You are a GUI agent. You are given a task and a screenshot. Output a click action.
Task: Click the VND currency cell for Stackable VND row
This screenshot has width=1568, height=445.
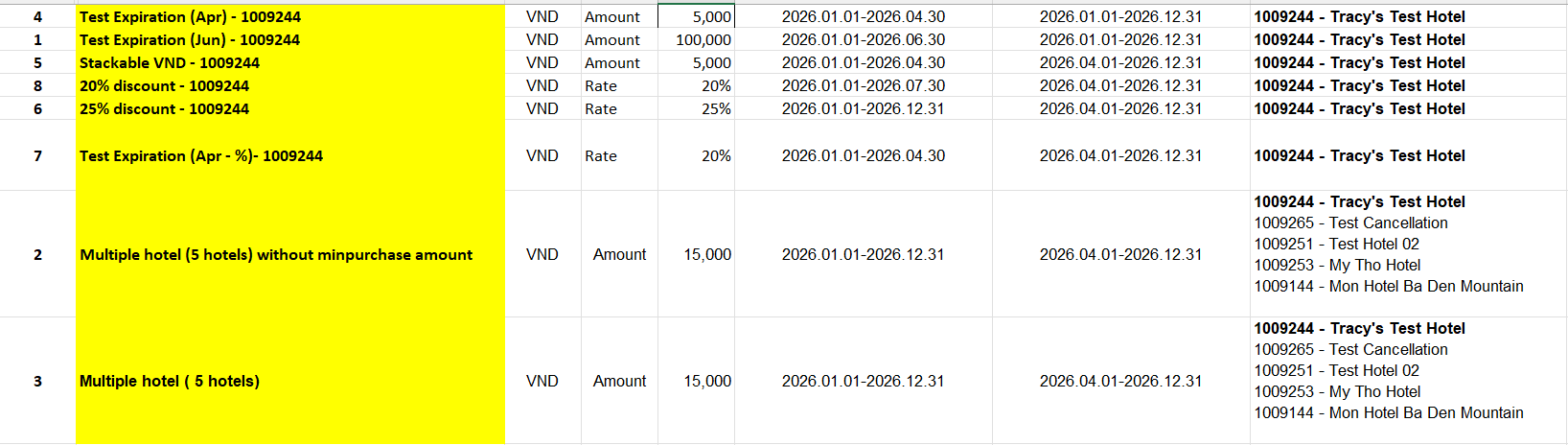coord(542,63)
